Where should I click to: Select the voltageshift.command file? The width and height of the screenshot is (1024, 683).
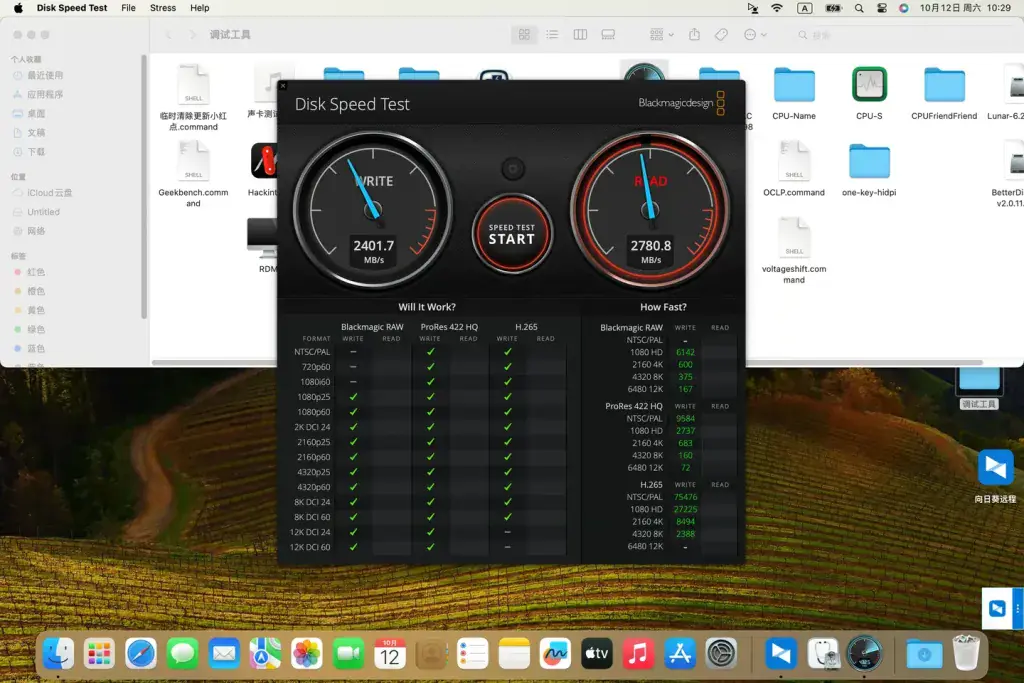click(794, 250)
